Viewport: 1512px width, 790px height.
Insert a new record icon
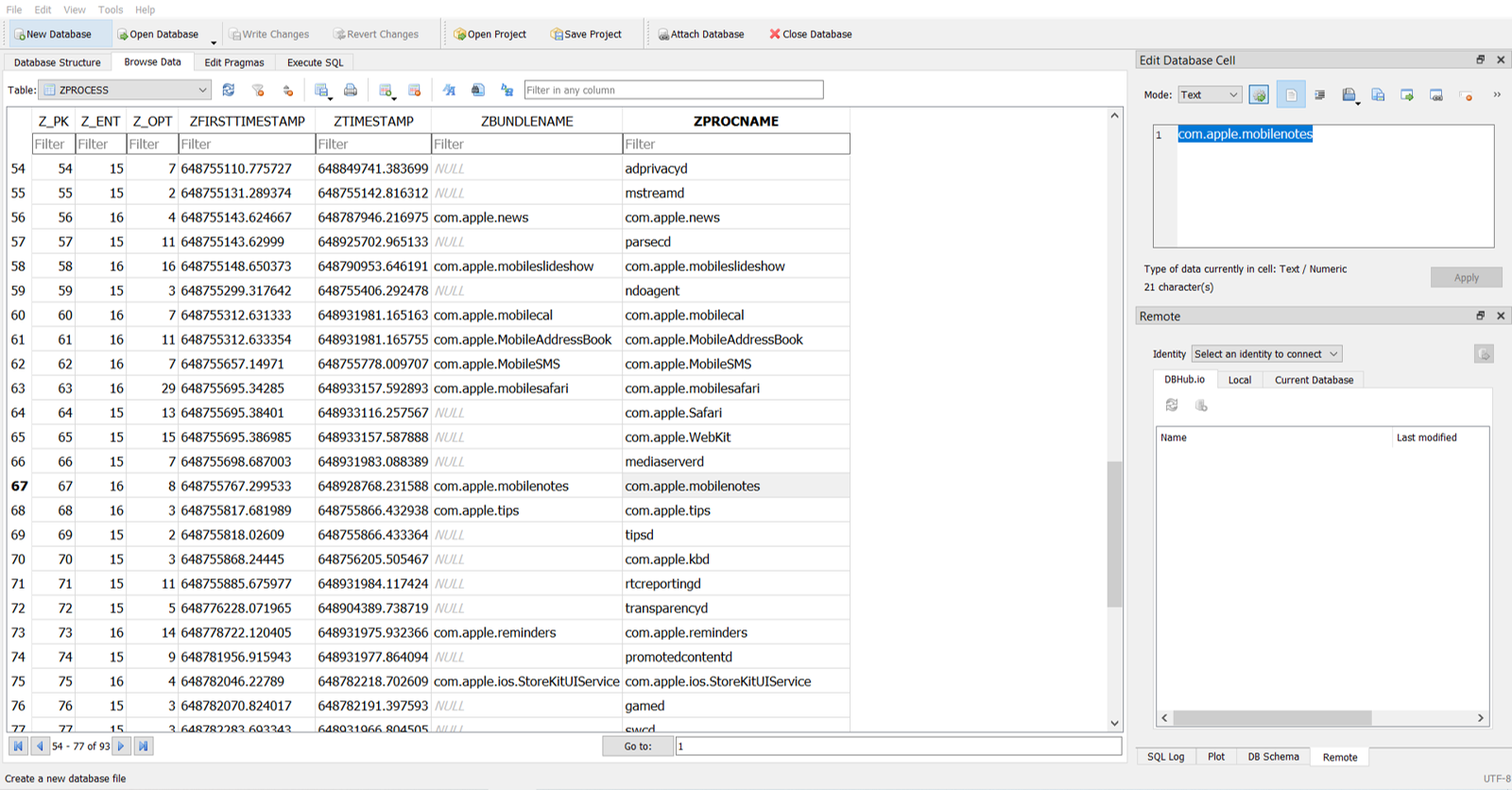click(x=386, y=90)
